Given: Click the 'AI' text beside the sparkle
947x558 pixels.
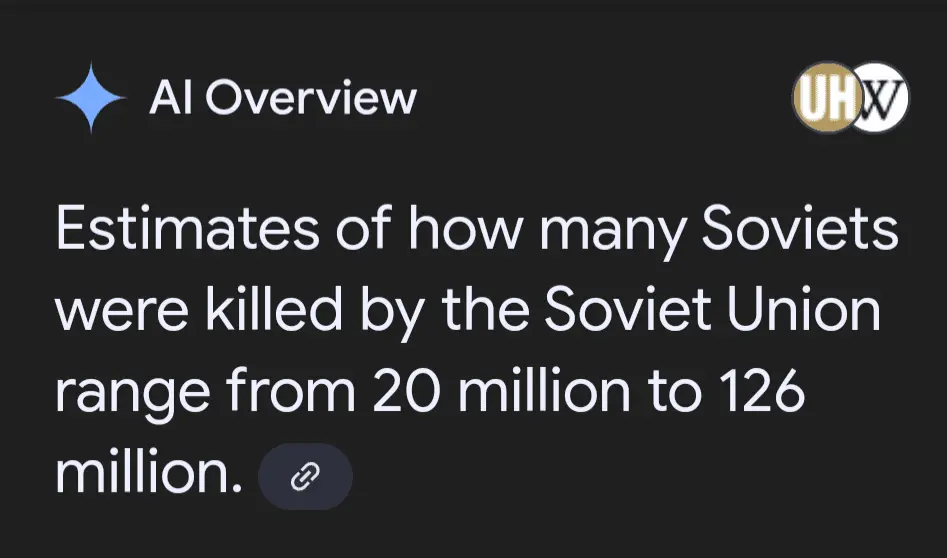Looking at the screenshot, I should (x=168, y=98).
